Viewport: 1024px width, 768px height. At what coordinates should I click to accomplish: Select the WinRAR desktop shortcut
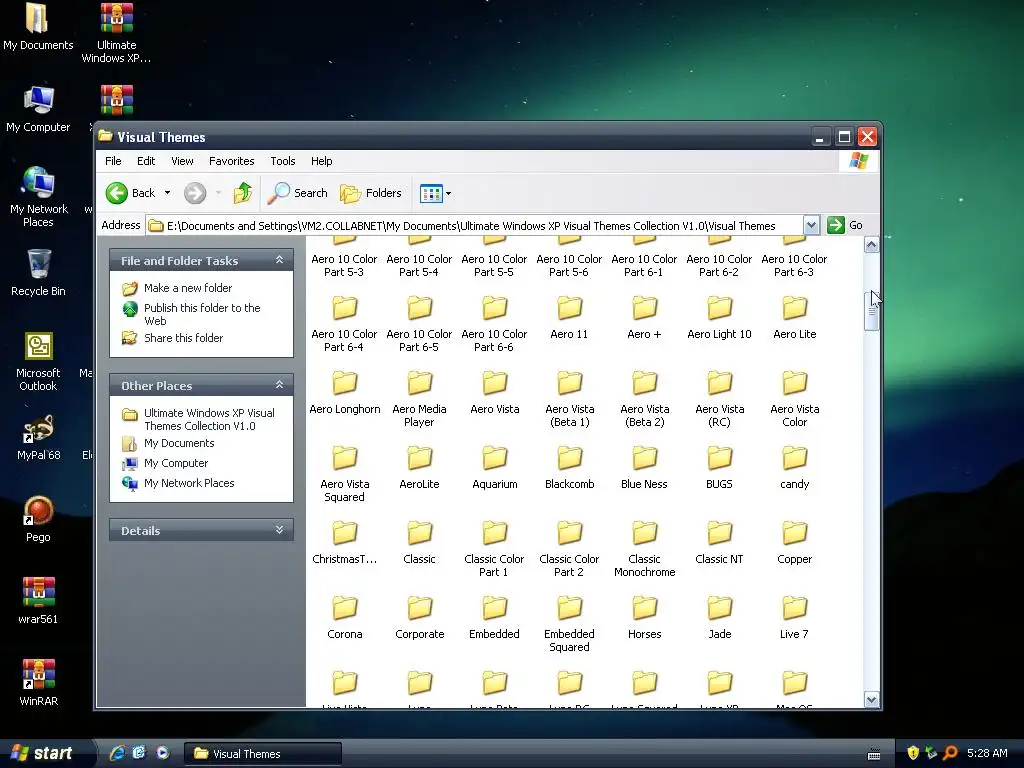click(39, 683)
